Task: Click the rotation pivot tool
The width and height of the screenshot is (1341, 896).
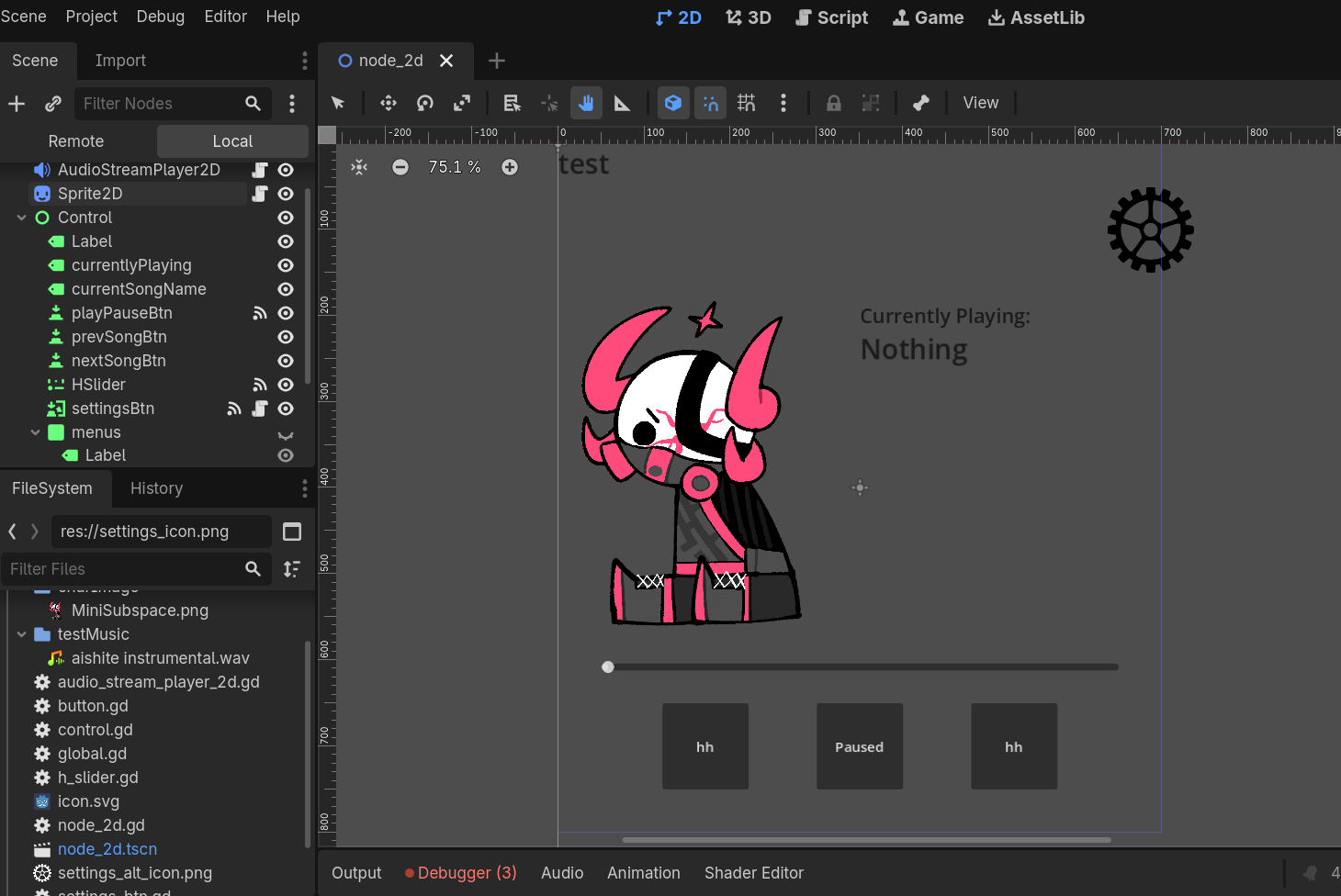Action: (x=549, y=103)
